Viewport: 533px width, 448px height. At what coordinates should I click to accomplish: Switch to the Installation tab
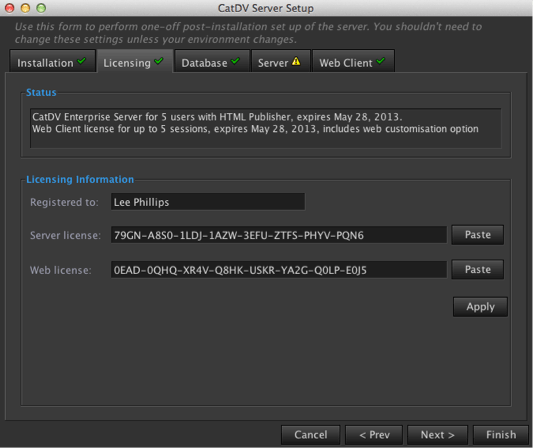click(52, 61)
